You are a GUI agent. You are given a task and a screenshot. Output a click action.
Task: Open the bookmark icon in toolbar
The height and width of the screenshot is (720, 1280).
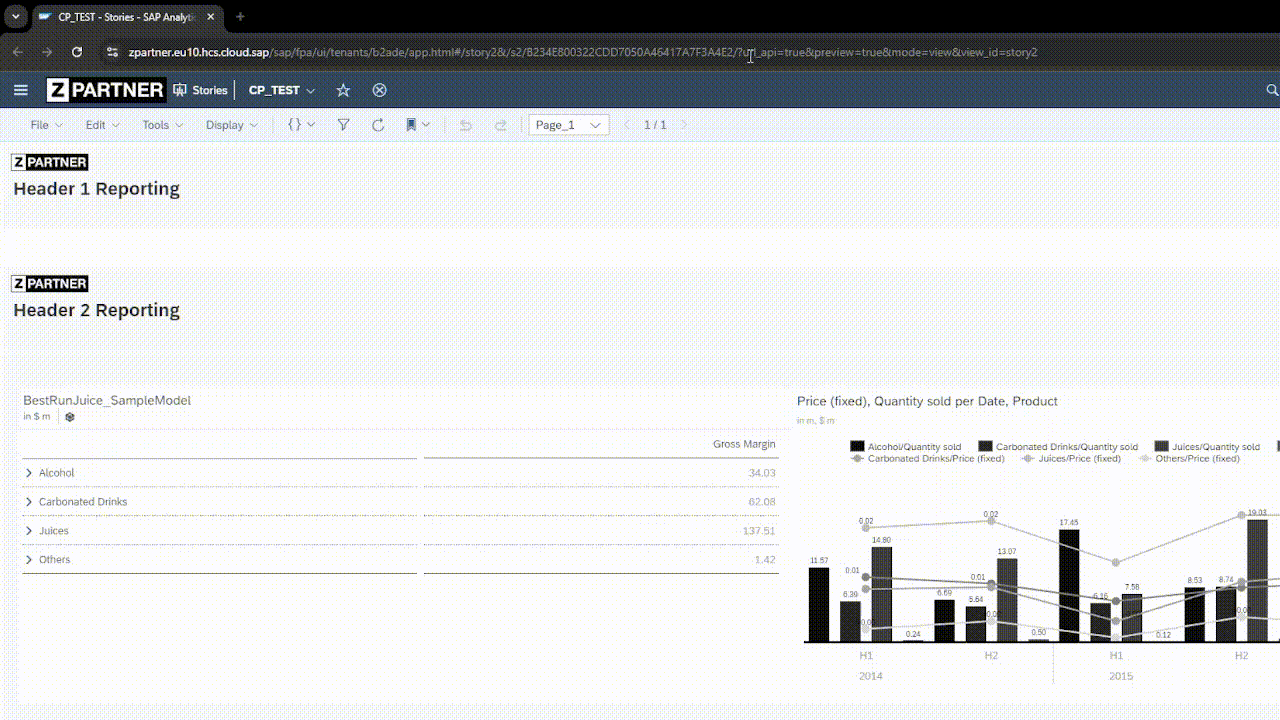(x=411, y=125)
